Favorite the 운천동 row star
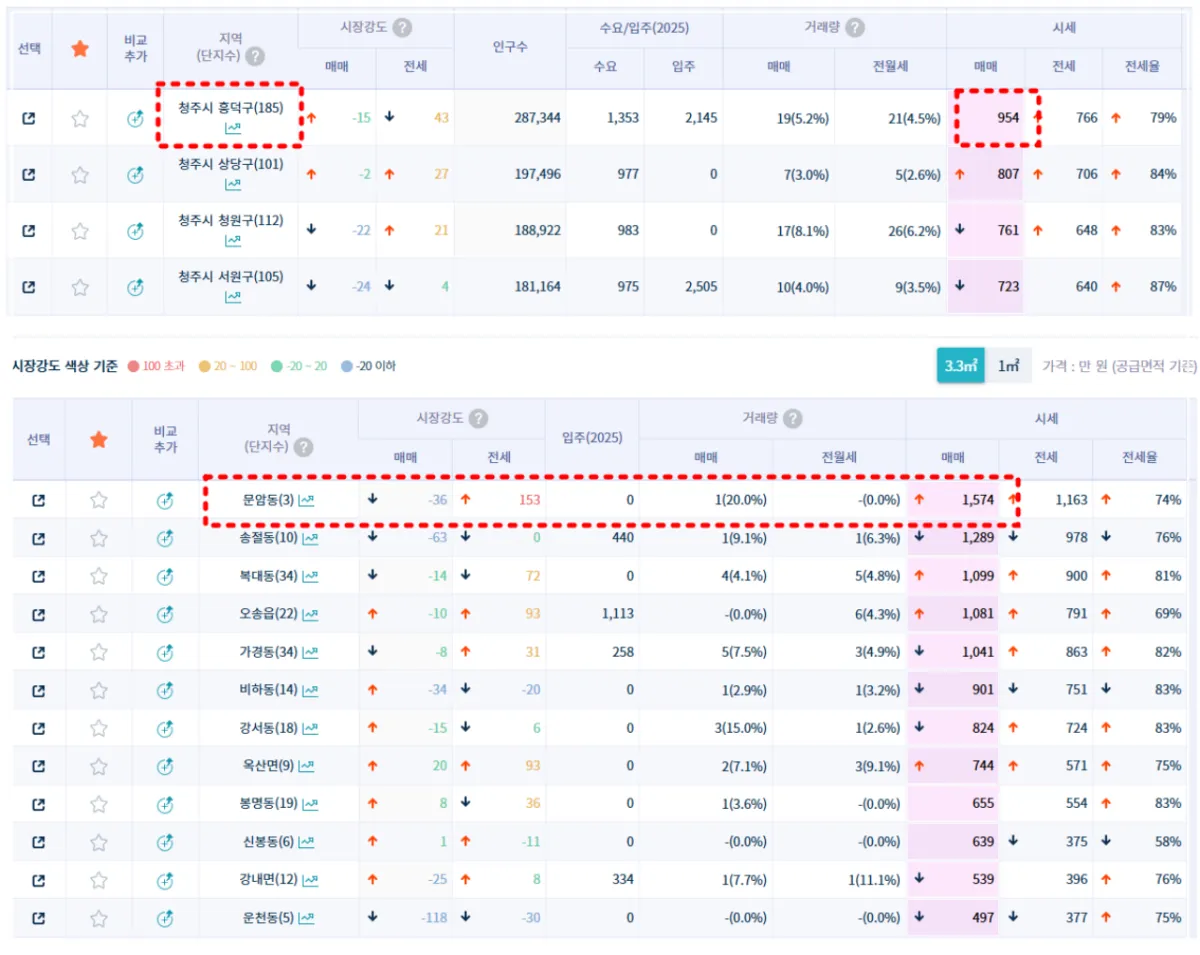The height and width of the screenshot is (955, 1200). 99,918
